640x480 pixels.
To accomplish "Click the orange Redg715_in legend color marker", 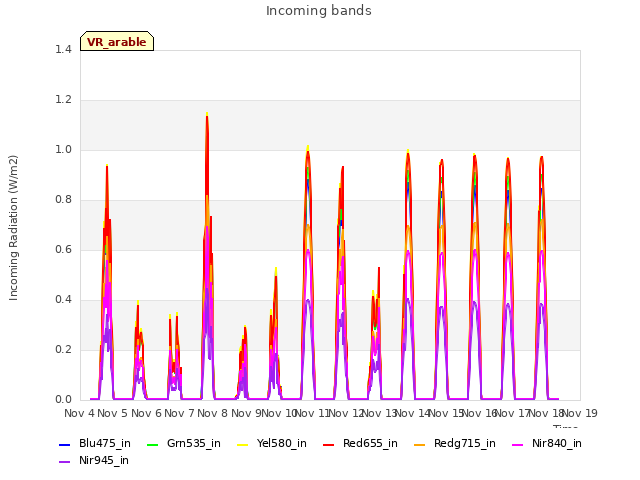I will [419, 444].
